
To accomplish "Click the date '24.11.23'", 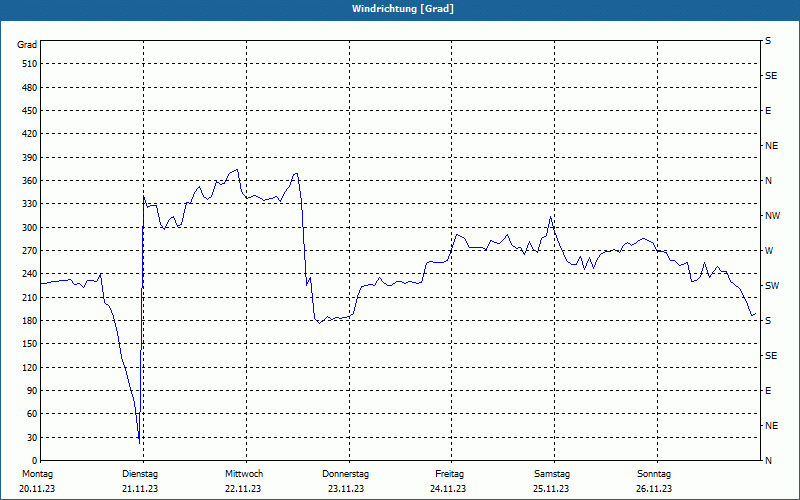I will pyautogui.click(x=448, y=489).
